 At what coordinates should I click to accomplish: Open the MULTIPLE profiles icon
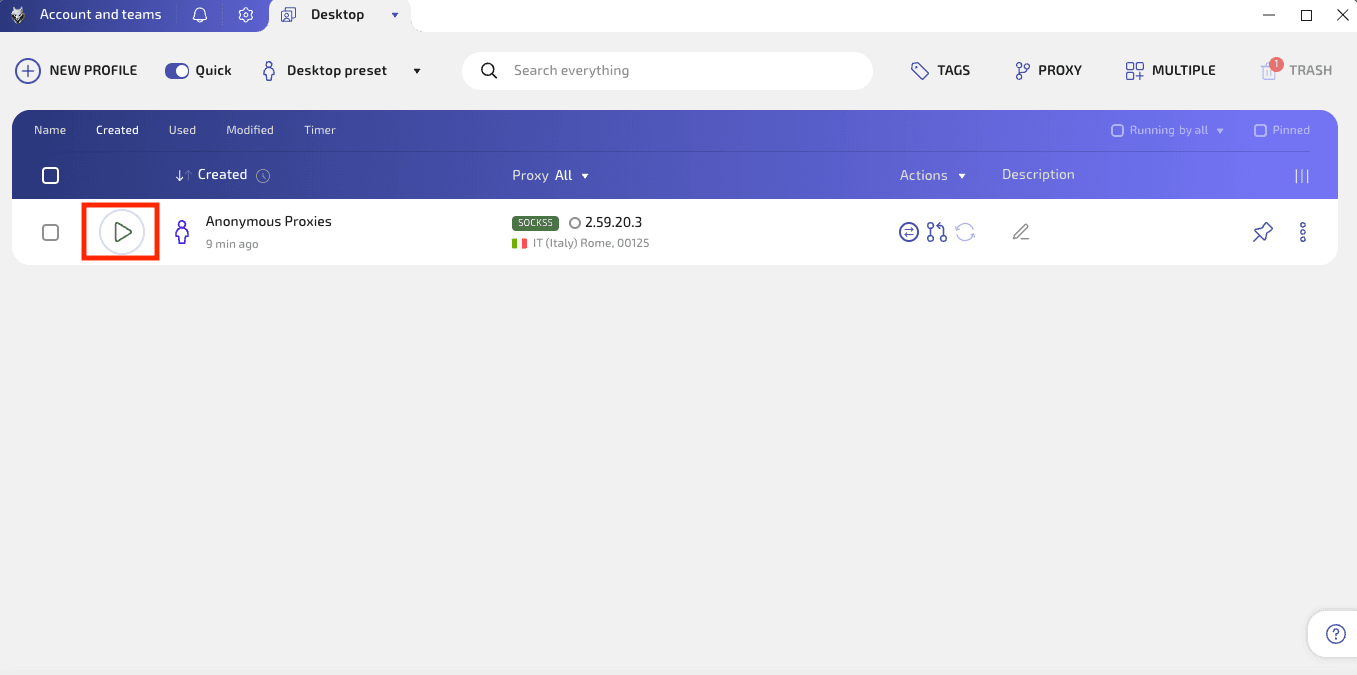pyautogui.click(x=1134, y=70)
